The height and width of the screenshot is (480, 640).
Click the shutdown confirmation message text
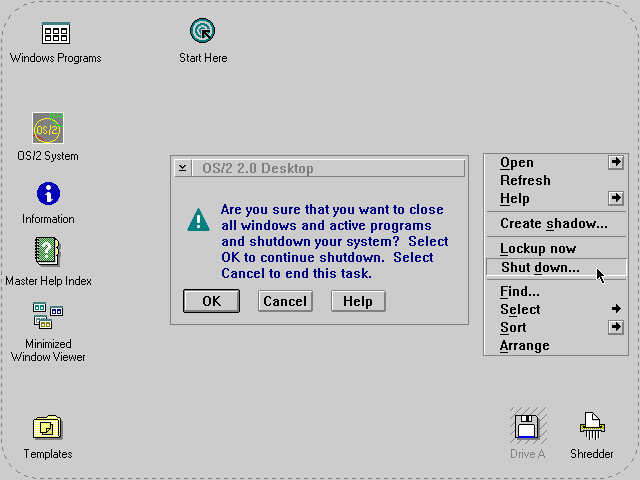pos(335,241)
